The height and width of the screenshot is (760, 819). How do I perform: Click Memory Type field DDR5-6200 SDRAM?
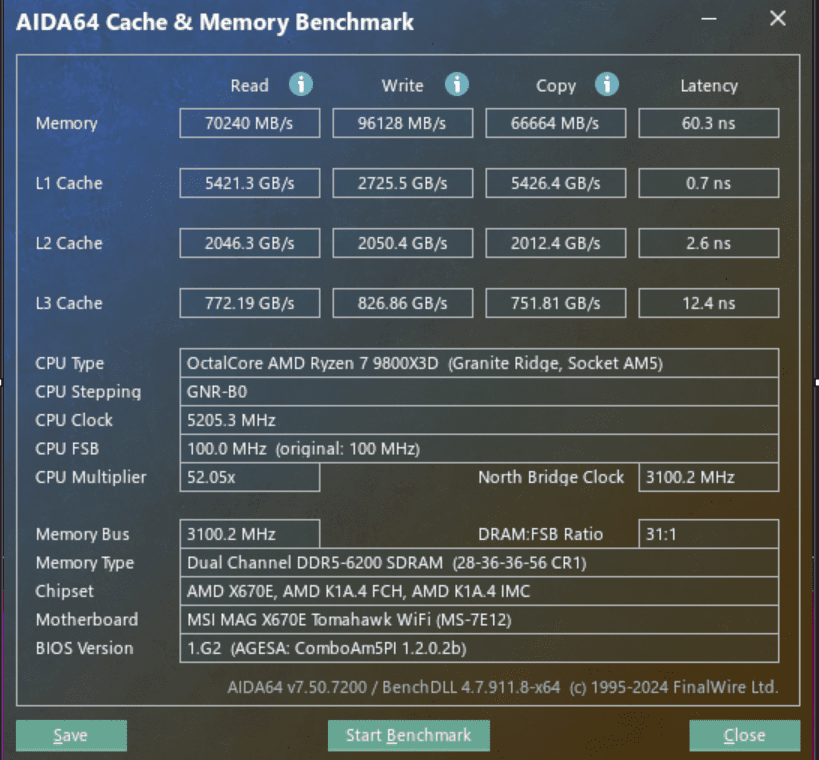pos(479,563)
